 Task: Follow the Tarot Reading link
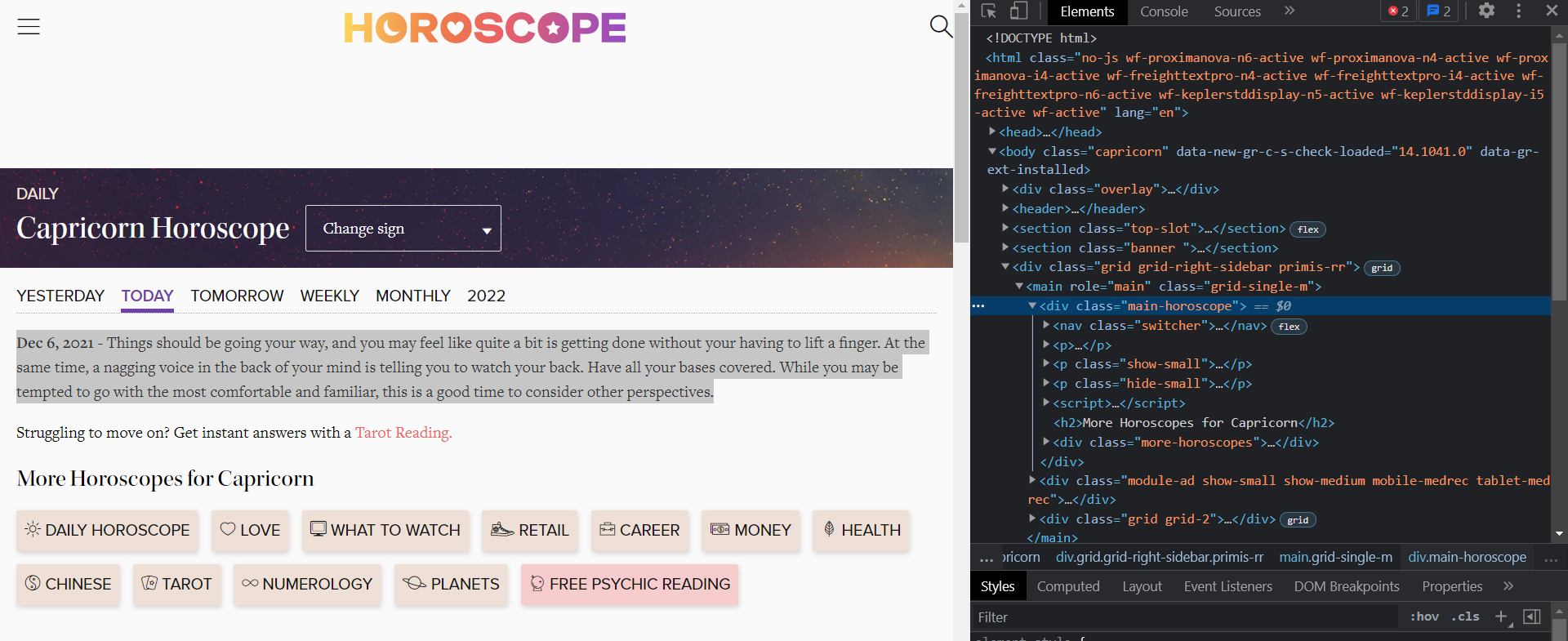point(403,433)
